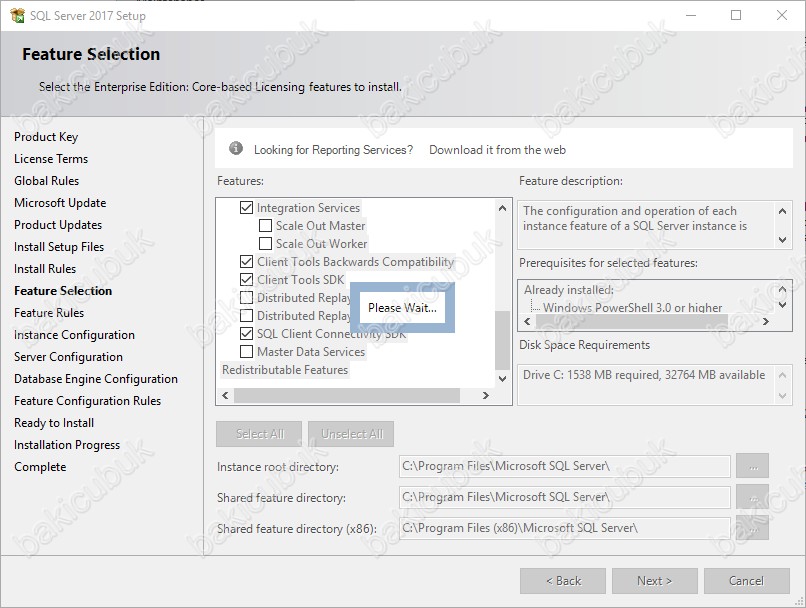Open the Download it from the web link
The image size is (806, 608).
pyautogui.click(x=497, y=150)
